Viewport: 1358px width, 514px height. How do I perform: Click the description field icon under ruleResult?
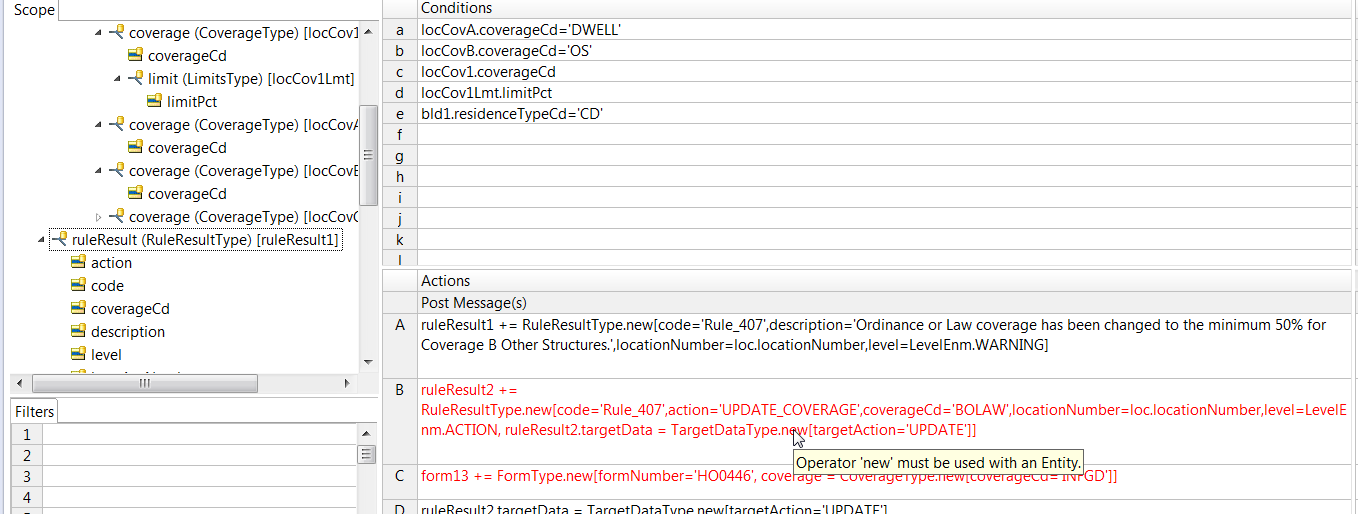[78, 331]
